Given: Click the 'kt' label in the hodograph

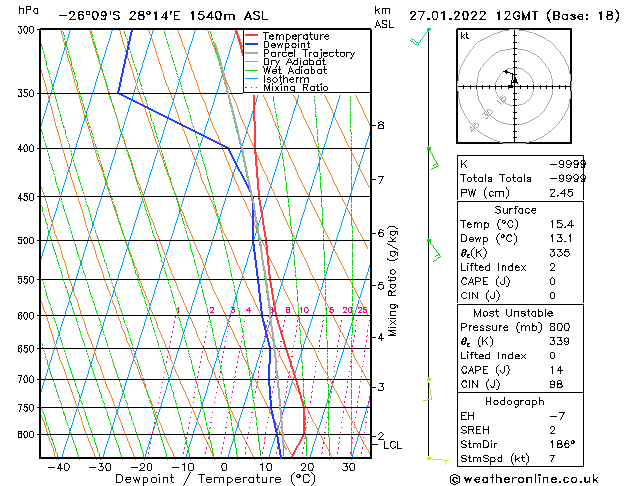Looking at the screenshot, I should pyautogui.click(x=465, y=36).
